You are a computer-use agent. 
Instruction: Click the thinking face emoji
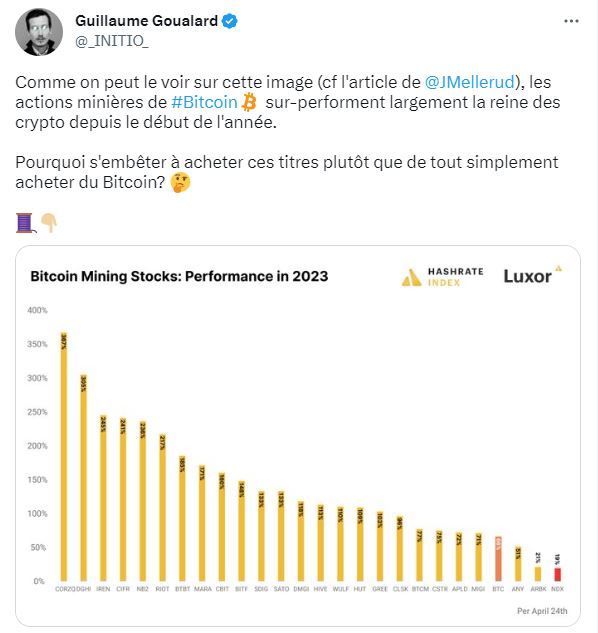180,182
